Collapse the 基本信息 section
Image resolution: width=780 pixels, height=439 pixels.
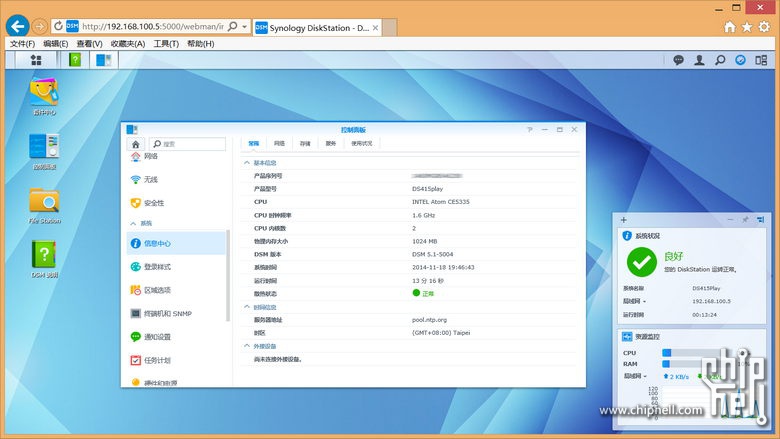(x=247, y=163)
